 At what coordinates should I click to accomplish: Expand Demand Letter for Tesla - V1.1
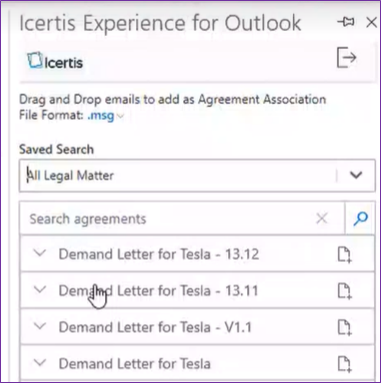tap(40, 326)
